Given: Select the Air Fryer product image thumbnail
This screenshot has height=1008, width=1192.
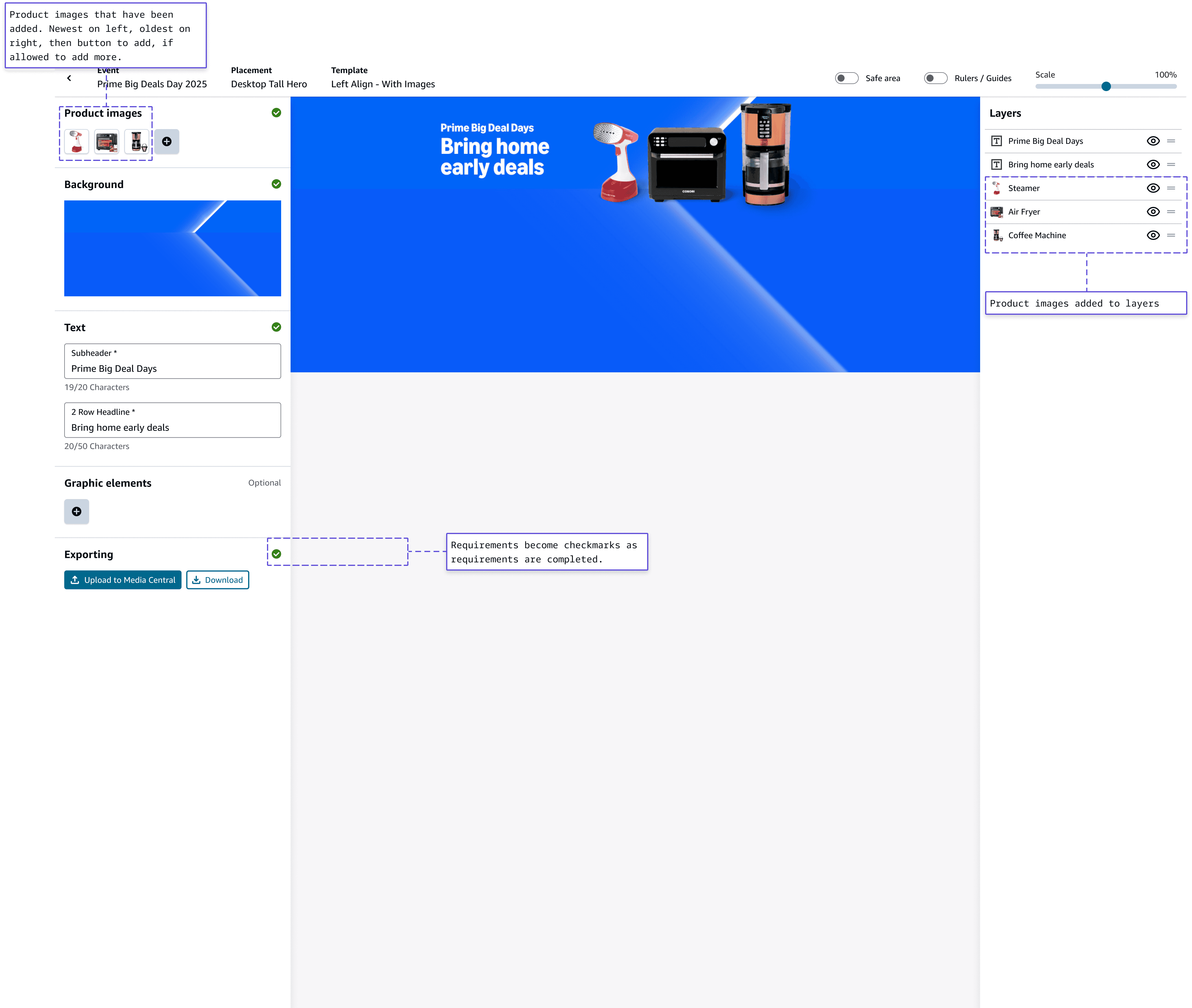Looking at the screenshot, I should [x=107, y=142].
